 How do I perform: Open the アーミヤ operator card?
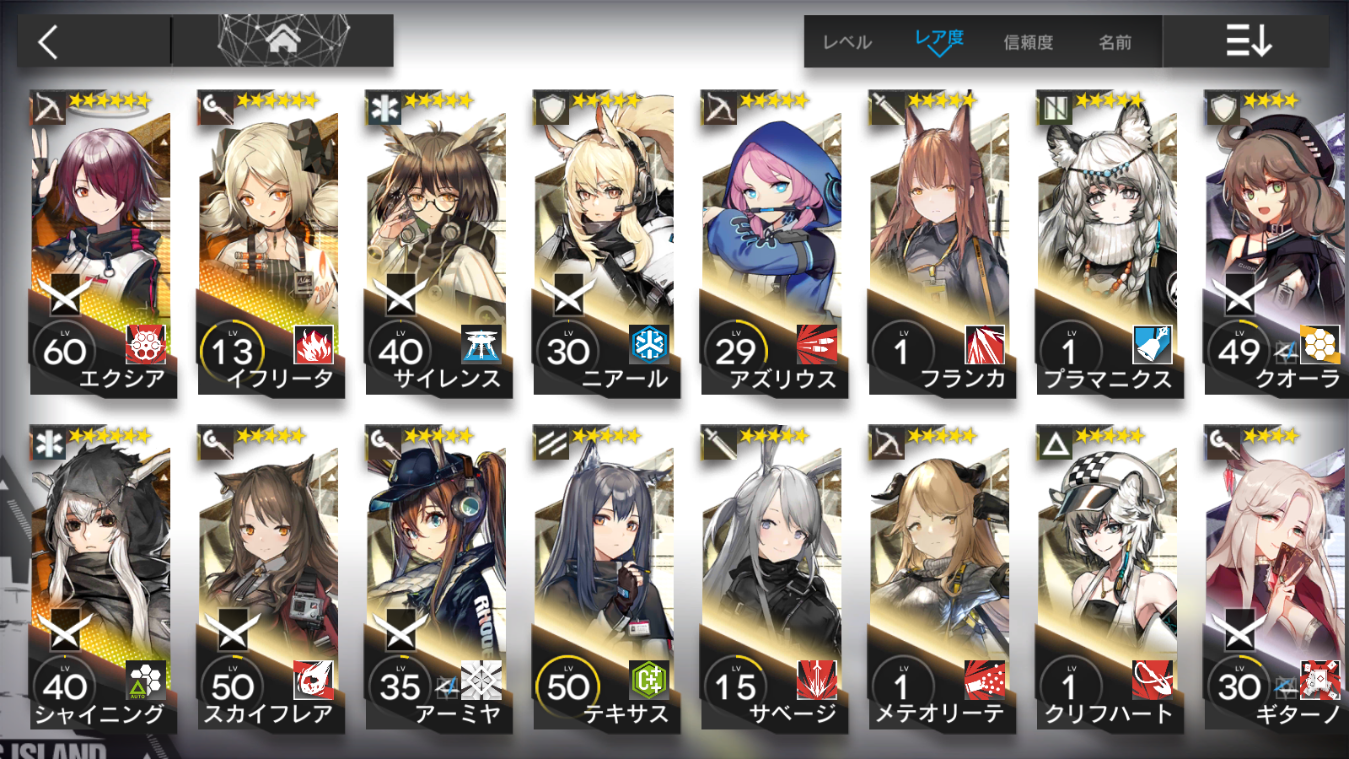point(436,578)
